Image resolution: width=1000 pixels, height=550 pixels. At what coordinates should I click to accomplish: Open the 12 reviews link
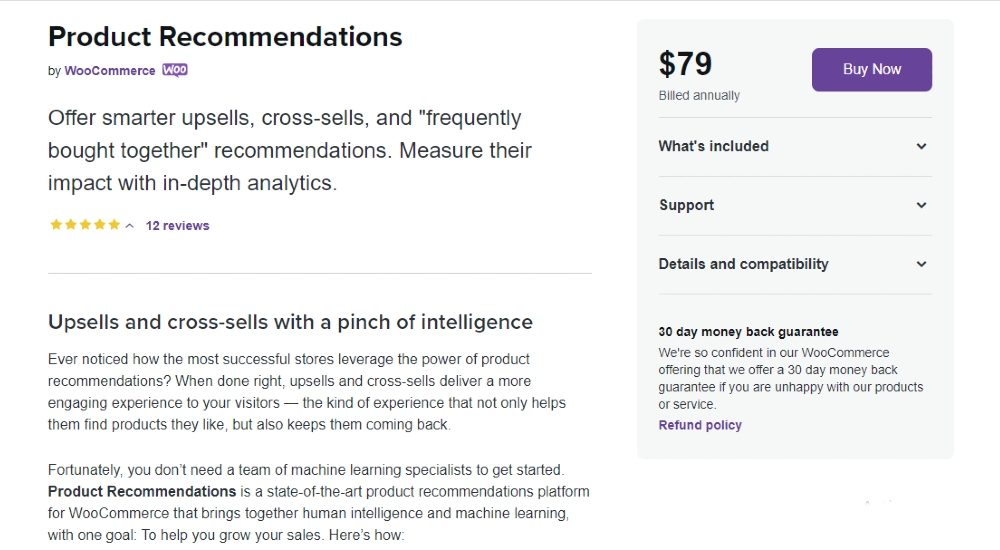pos(177,226)
